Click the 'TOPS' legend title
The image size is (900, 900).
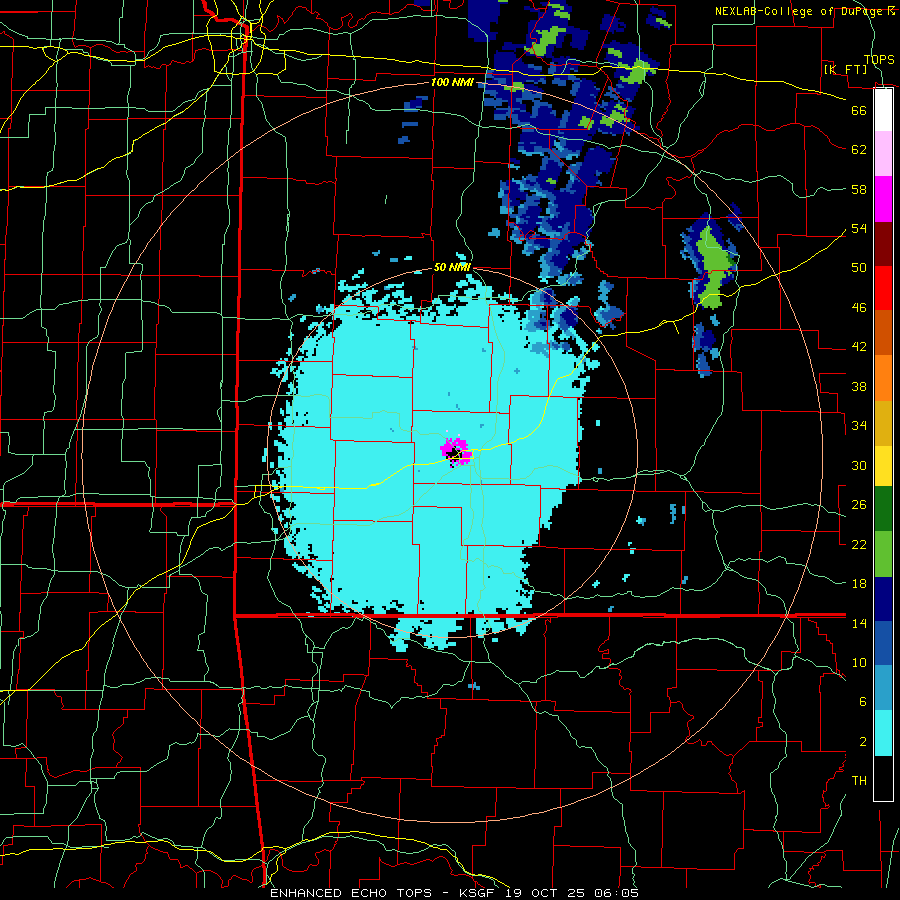tap(879, 59)
